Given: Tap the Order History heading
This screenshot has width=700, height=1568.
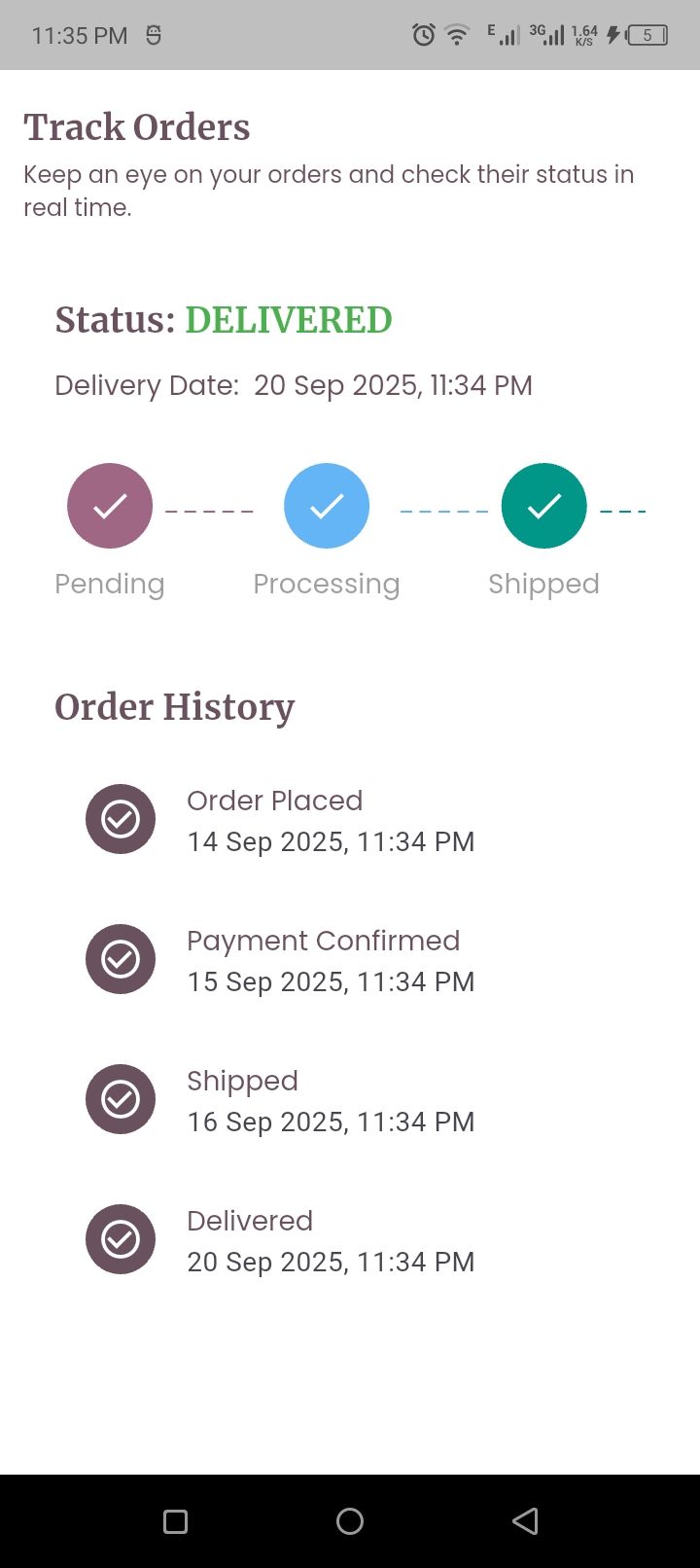Looking at the screenshot, I should click(x=175, y=707).
